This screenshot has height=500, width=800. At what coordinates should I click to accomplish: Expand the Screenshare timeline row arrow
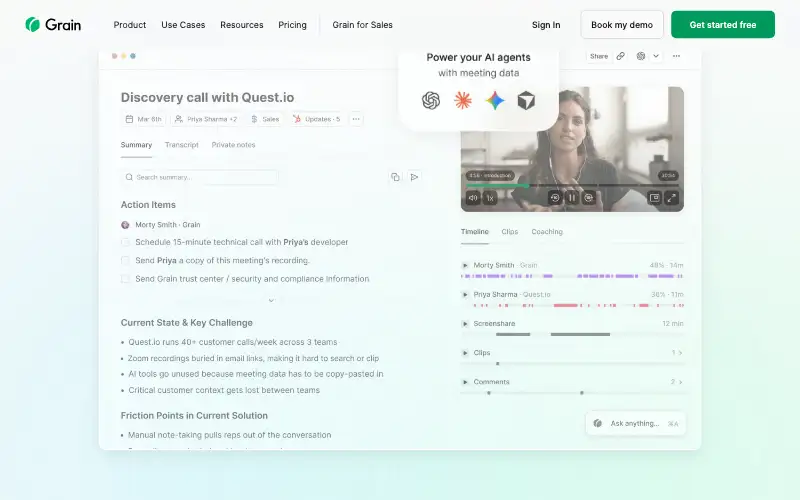pos(465,323)
